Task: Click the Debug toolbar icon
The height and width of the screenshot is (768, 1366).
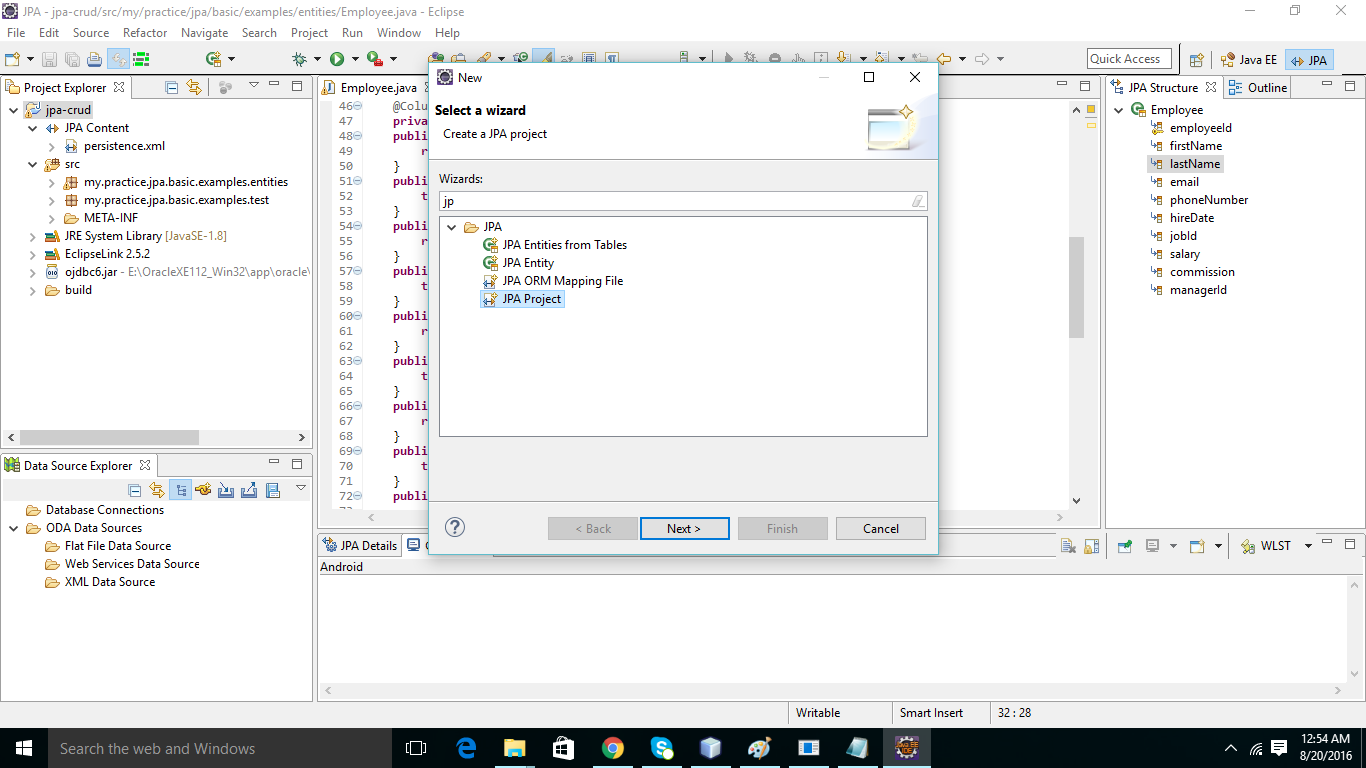Action: coord(298,58)
